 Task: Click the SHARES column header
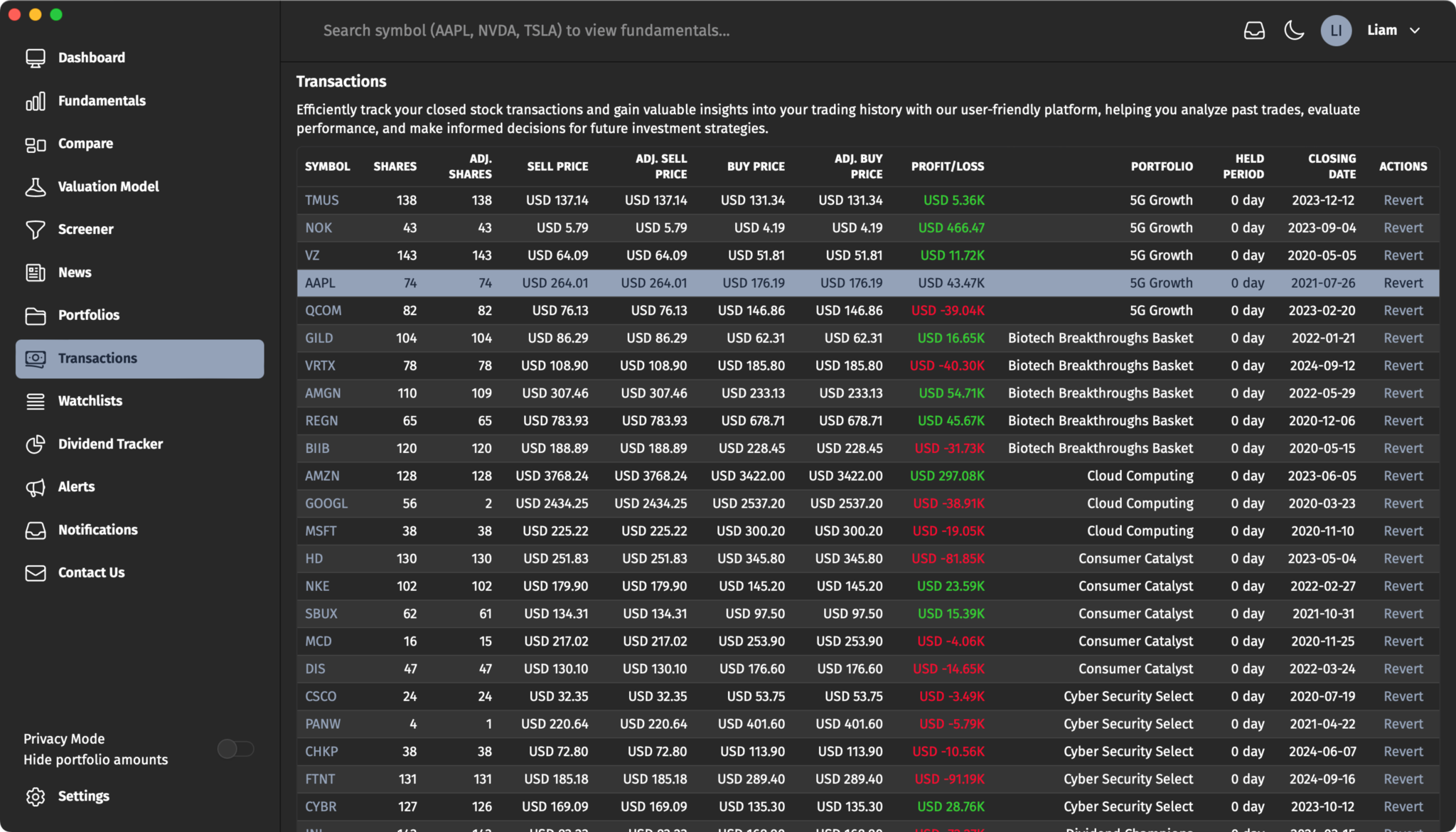click(x=395, y=166)
